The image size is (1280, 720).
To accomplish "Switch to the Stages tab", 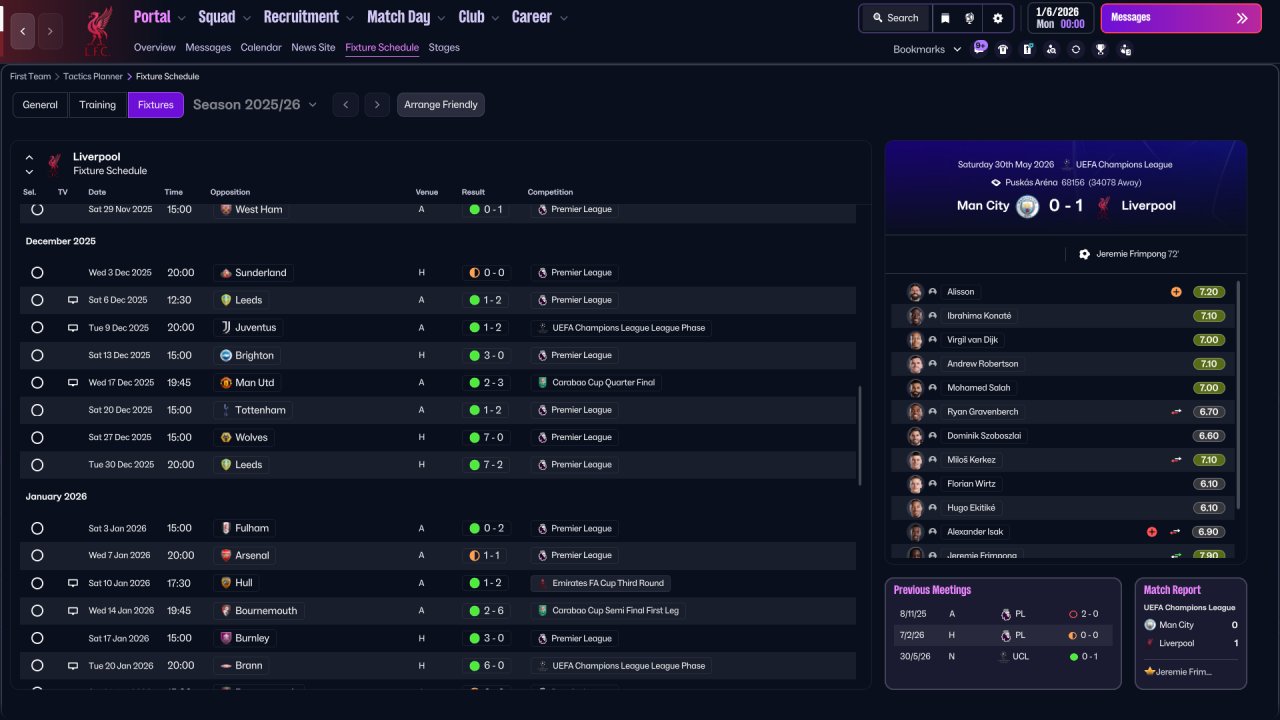I will pyautogui.click(x=444, y=47).
